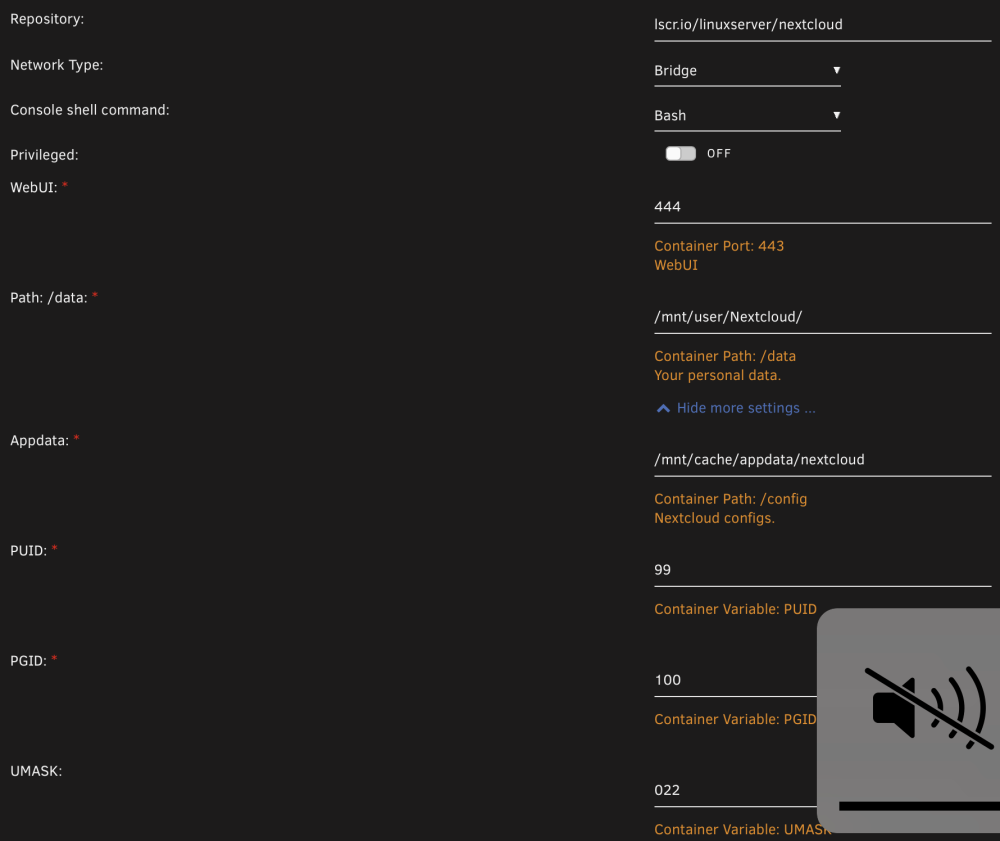Screen dimensions: 1000x841
Task: Click the 'Privileged:' label
Action: pos(44,155)
